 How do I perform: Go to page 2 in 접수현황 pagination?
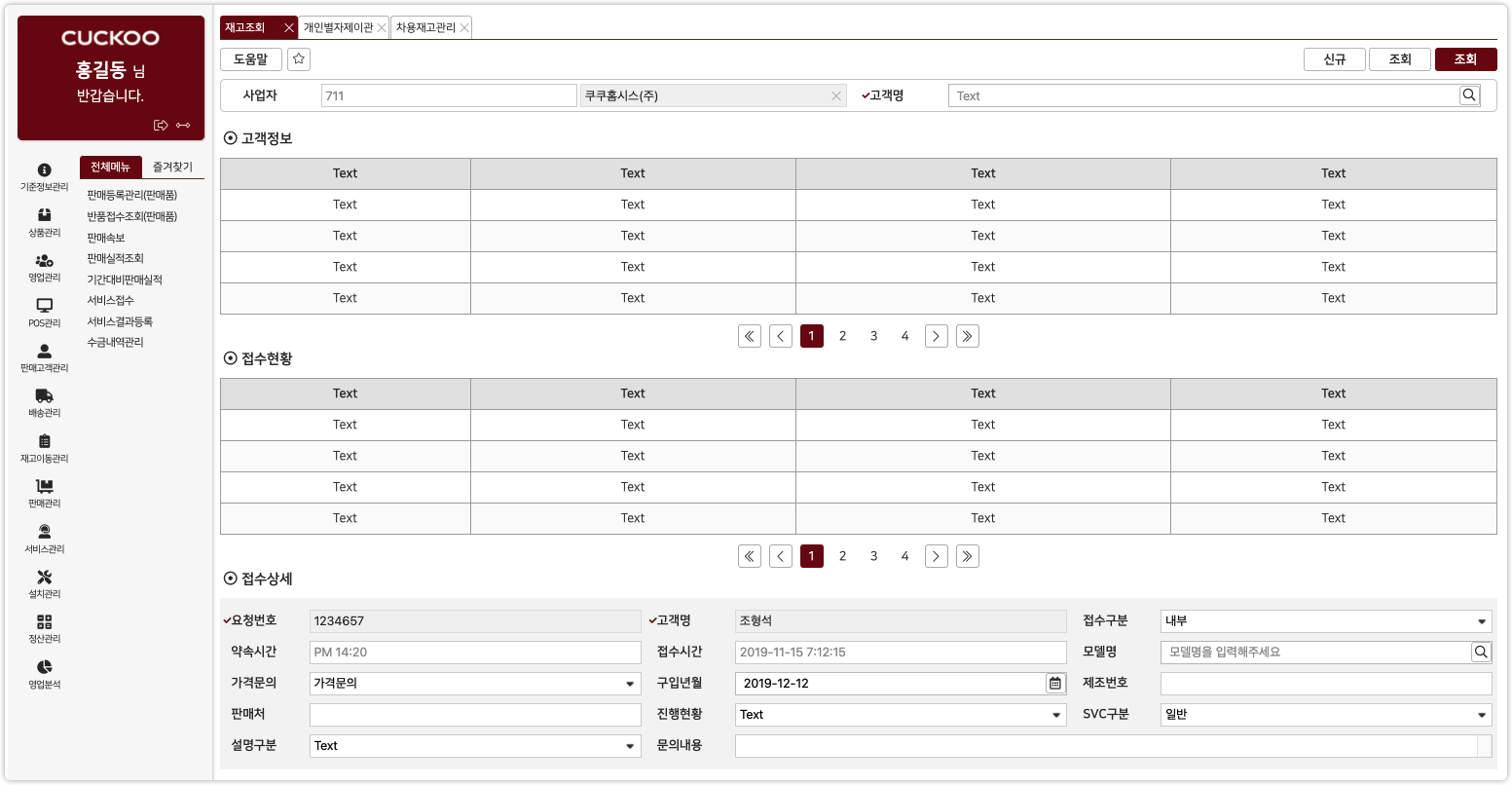(842, 555)
